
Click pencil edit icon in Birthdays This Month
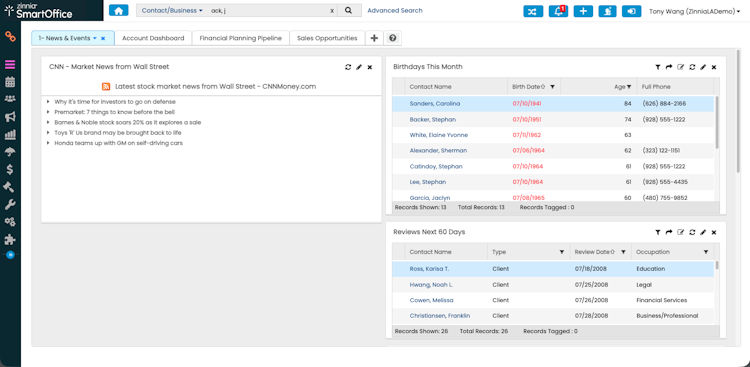pos(703,67)
